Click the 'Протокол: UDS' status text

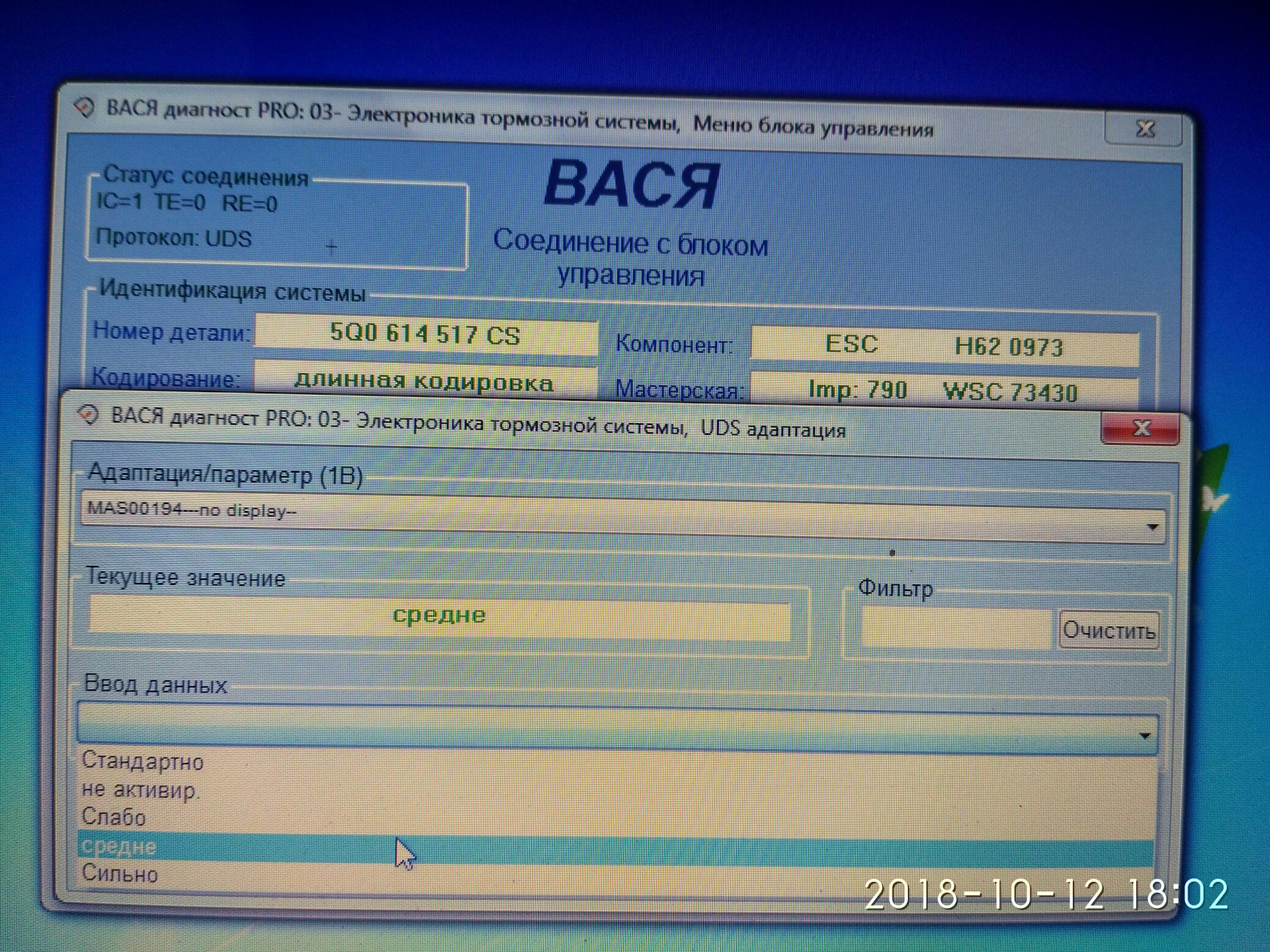tap(174, 237)
